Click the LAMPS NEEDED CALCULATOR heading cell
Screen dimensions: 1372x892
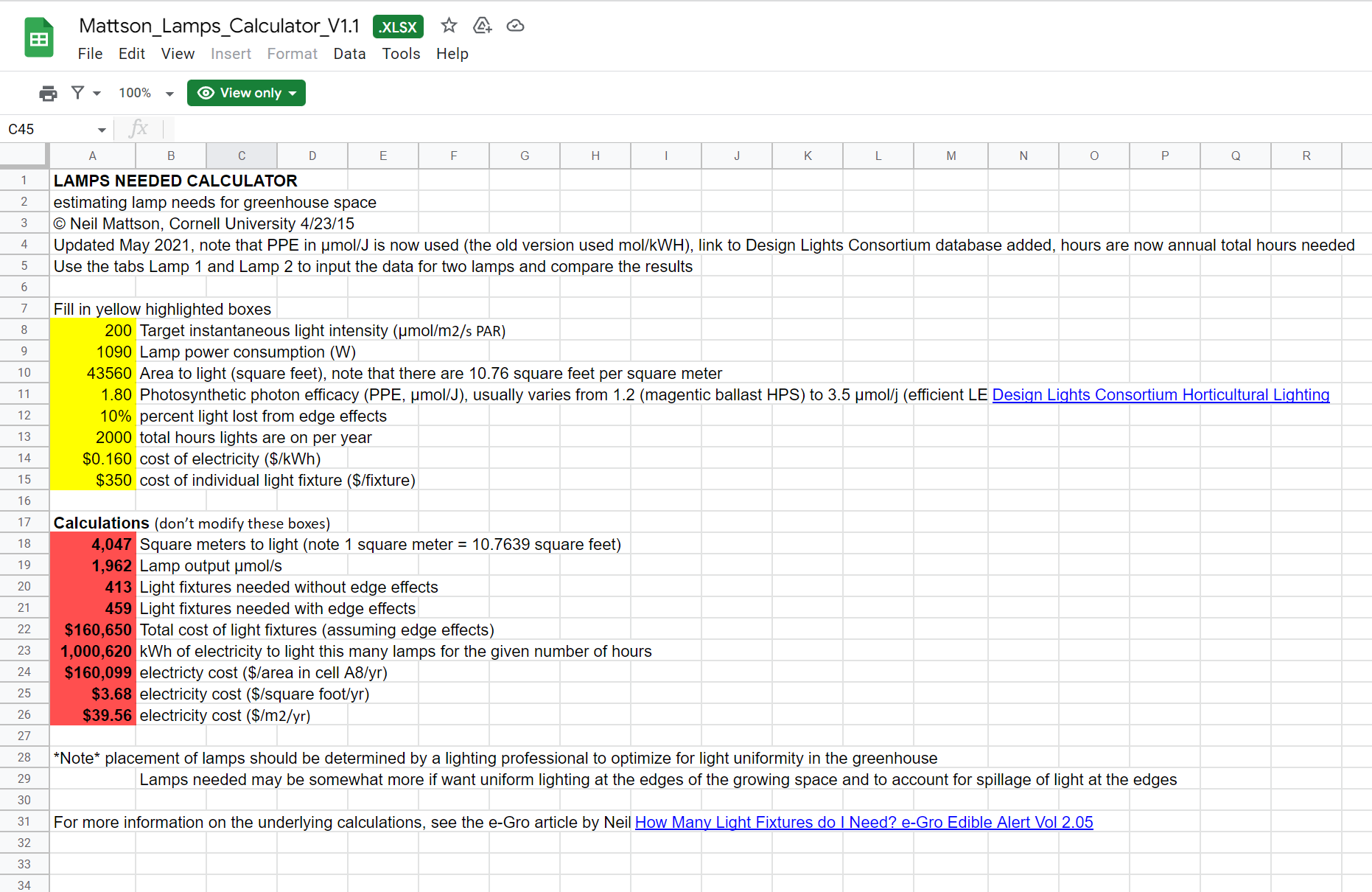tap(175, 181)
